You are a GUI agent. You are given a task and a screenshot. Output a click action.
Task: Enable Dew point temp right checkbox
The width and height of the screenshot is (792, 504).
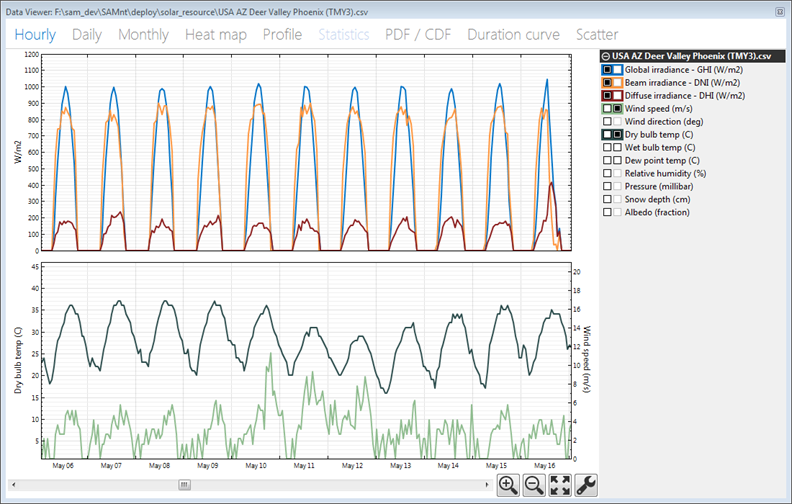618,160
